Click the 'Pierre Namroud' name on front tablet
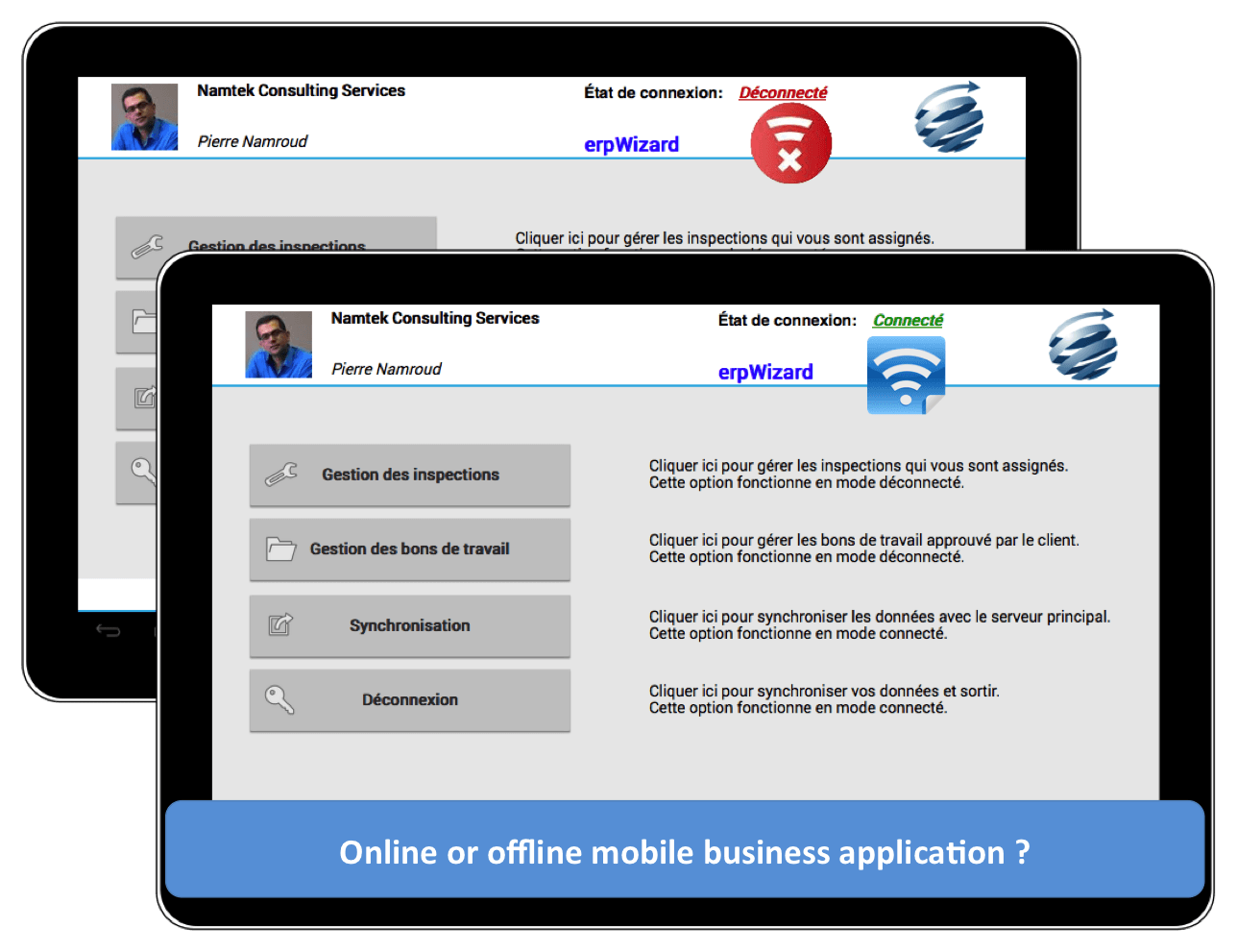This screenshot has height=952, width=1237. tap(386, 369)
